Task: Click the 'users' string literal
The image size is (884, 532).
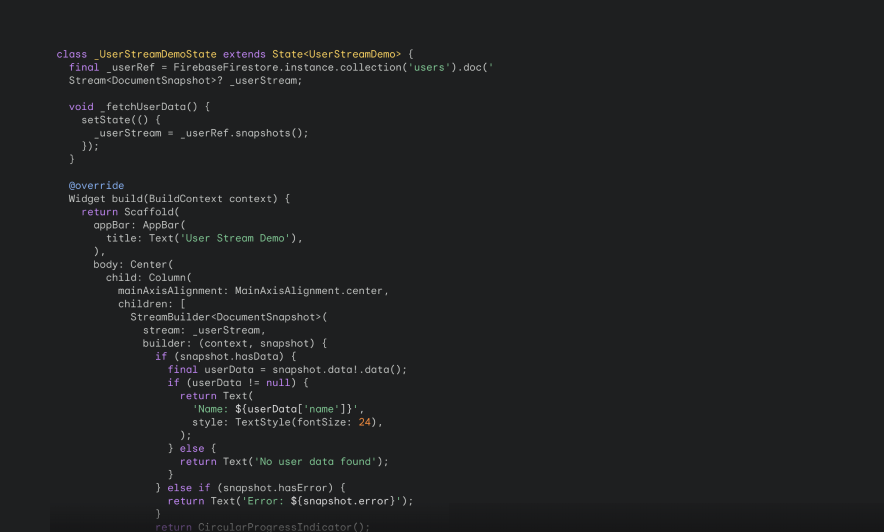Action: click(x=430, y=67)
